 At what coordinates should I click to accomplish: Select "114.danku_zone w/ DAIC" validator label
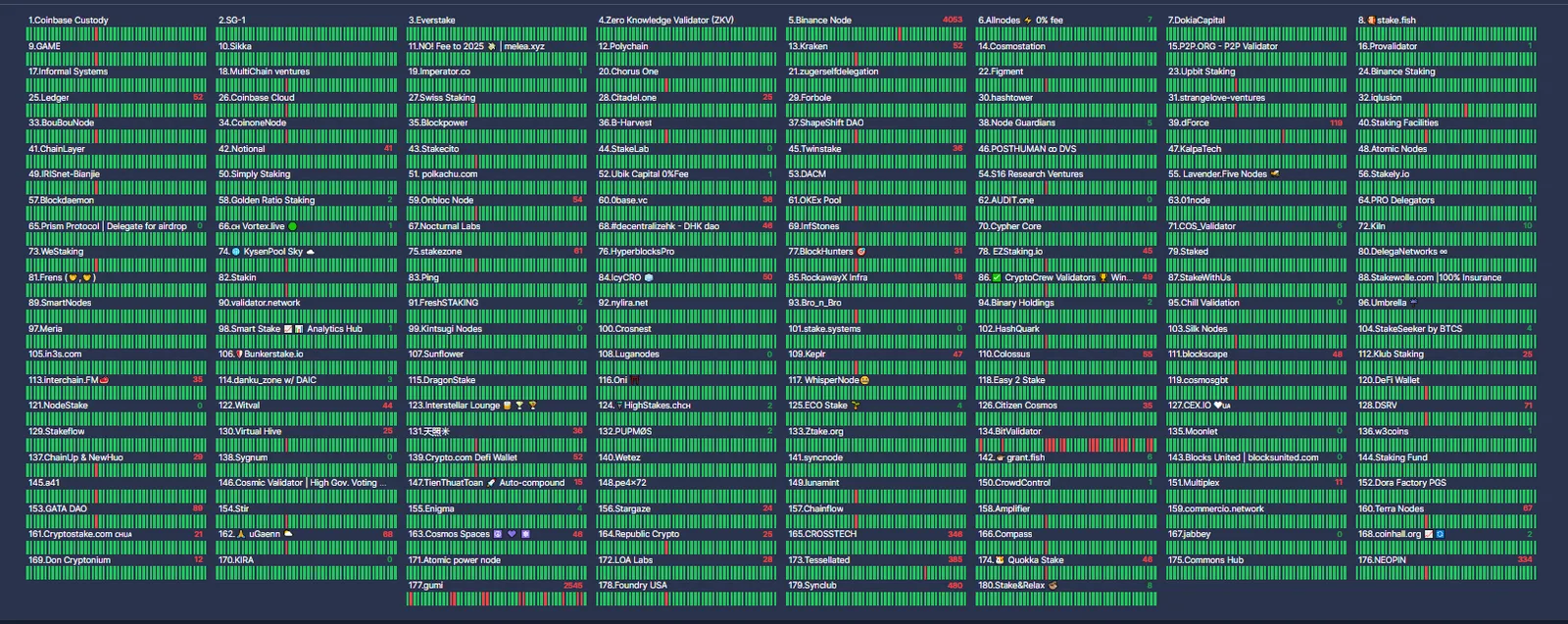[x=268, y=380]
